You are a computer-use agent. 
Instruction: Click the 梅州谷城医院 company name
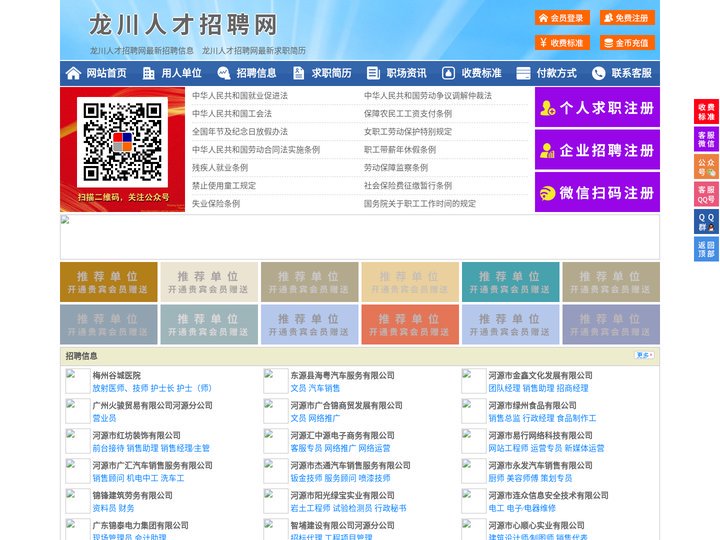coord(117,375)
